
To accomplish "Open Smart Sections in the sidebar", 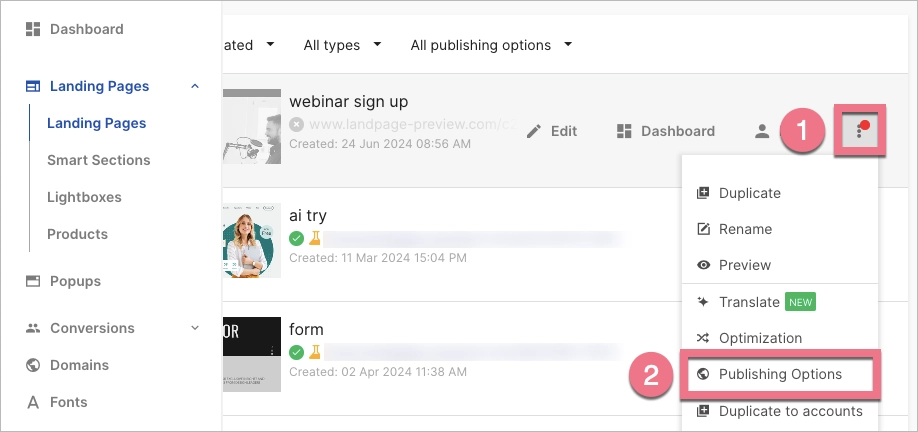I will [98, 160].
